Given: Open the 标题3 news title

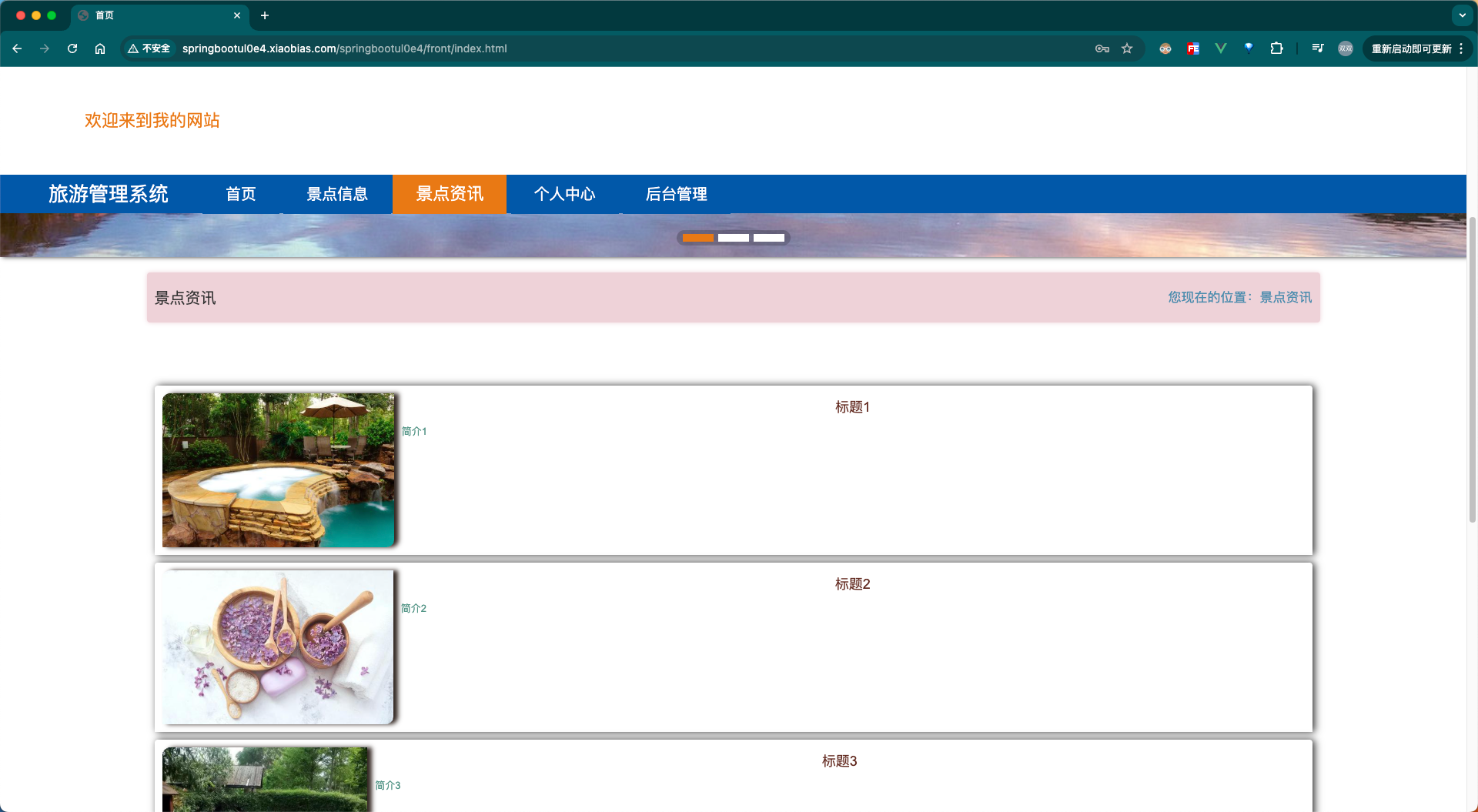Looking at the screenshot, I should (x=839, y=761).
